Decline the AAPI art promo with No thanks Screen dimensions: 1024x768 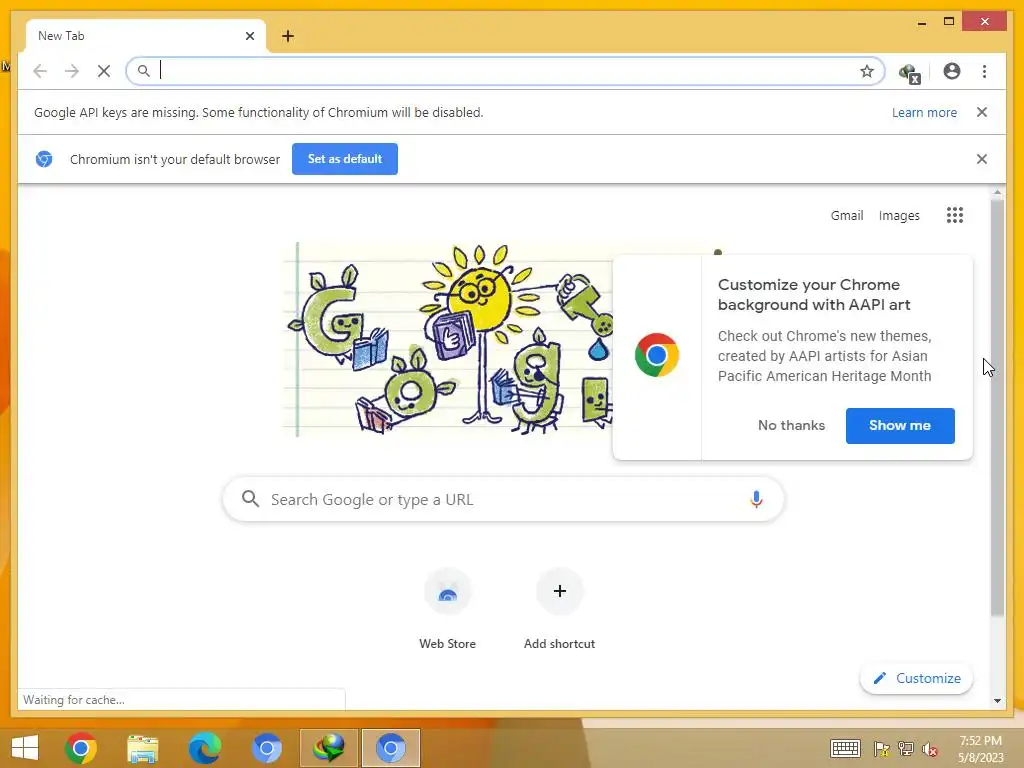792,425
